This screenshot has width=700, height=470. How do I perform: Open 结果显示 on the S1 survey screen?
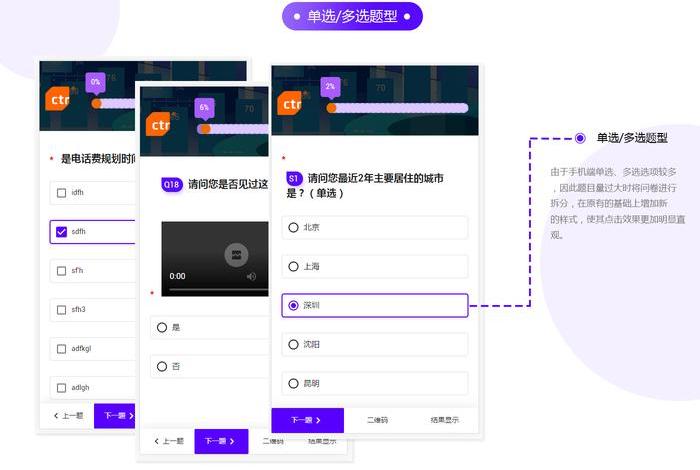[x=445, y=420]
